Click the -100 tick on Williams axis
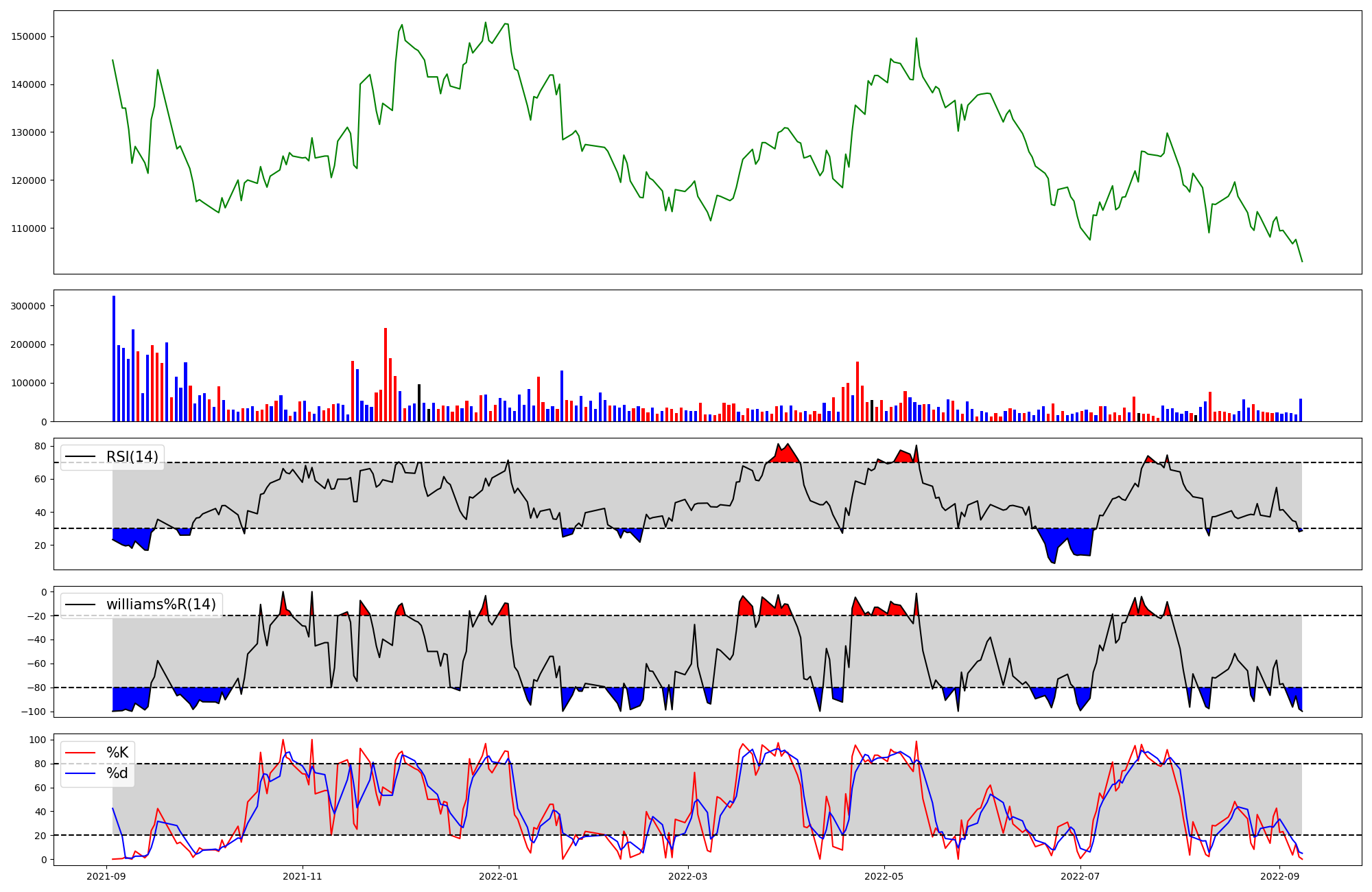 34,712
